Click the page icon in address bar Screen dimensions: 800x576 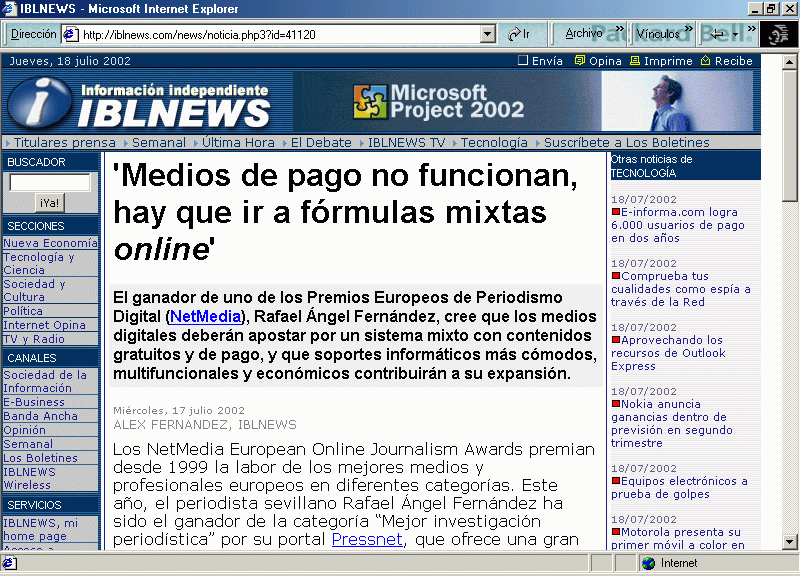tap(70, 34)
